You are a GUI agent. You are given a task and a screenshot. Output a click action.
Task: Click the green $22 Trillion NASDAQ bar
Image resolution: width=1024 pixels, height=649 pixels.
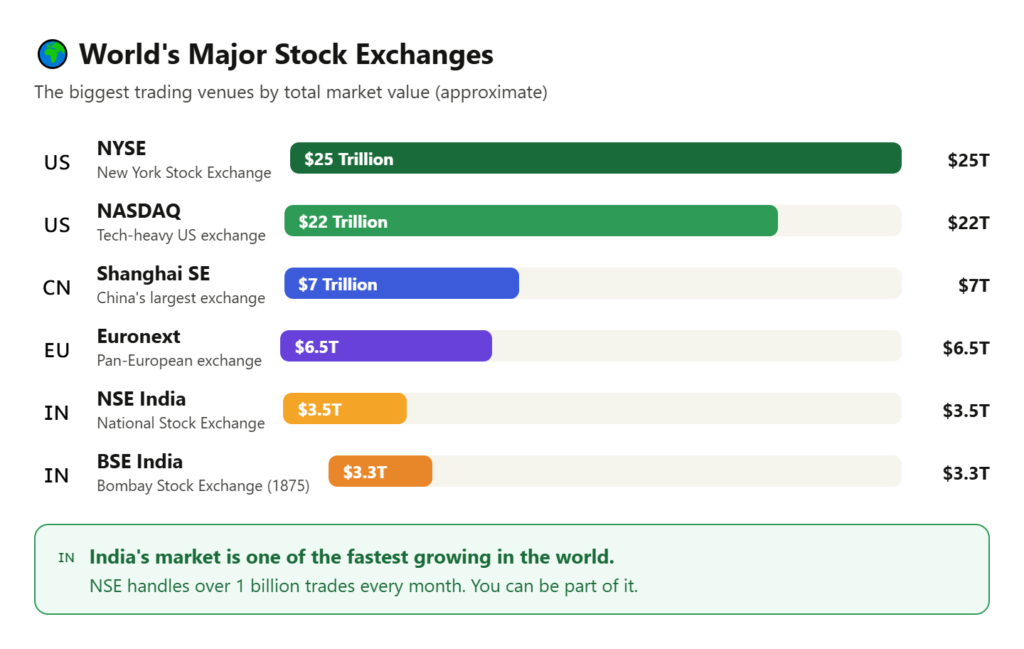coord(530,221)
